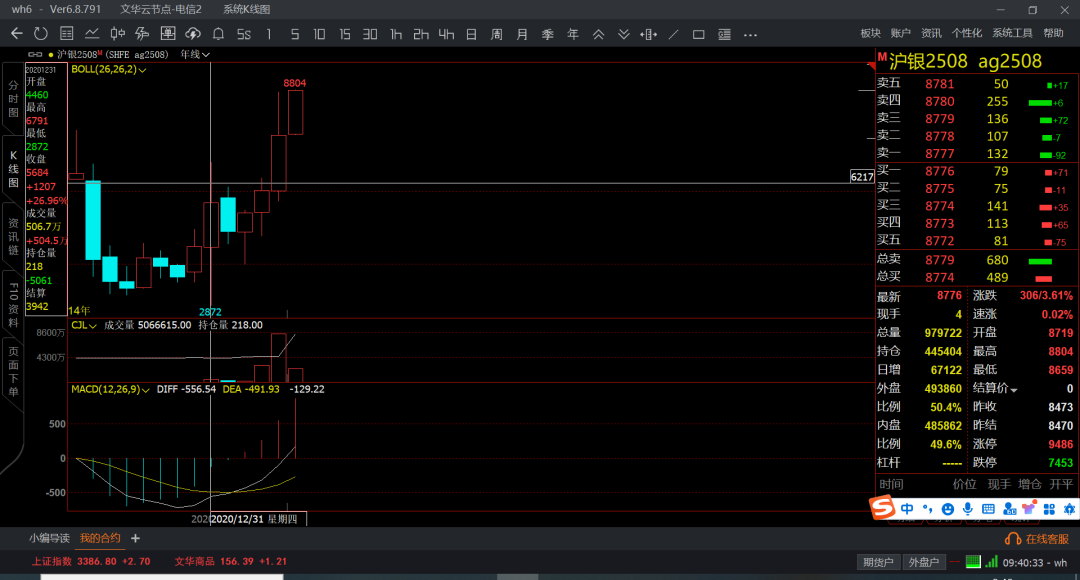
Task: Open the list panel icon in toolbar
Action: point(724,34)
